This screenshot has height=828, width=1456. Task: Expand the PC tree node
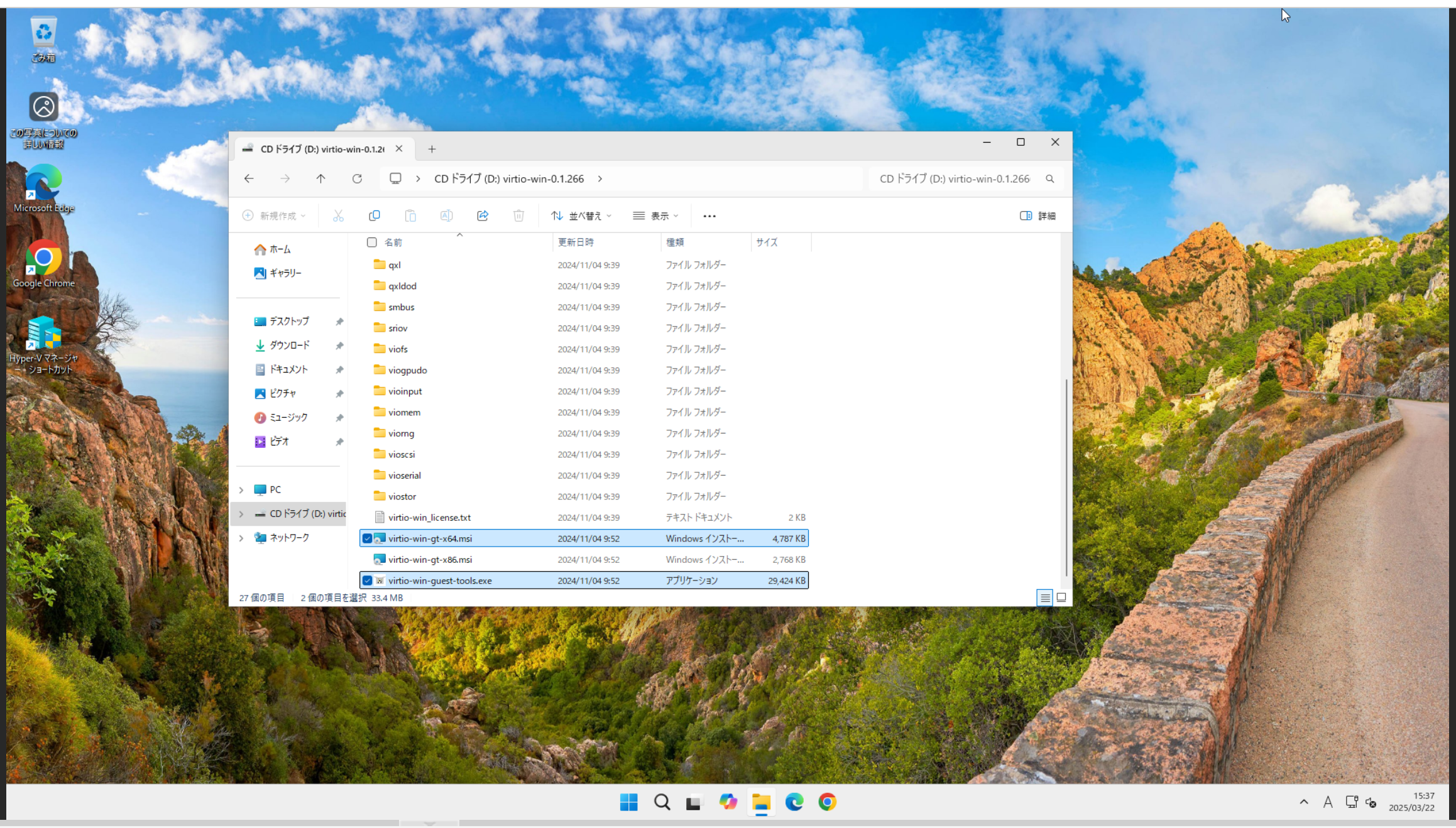pyautogui.click(x=241, y=489)
